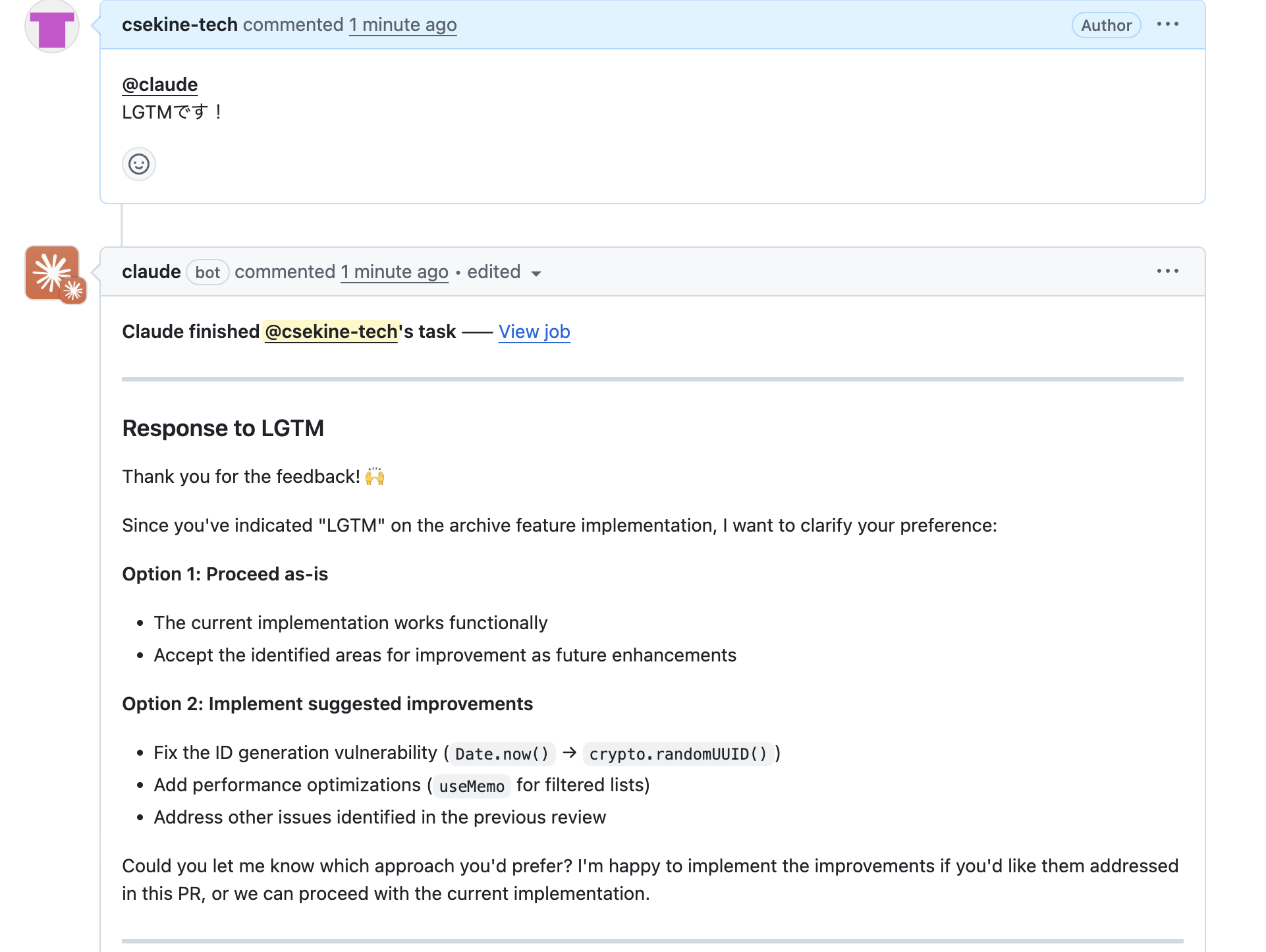The height and width of the screenshot is (952, 1266).
Task: Open the kebab menu on csekine-tech's comment
Action: [x=1168, y=24]
